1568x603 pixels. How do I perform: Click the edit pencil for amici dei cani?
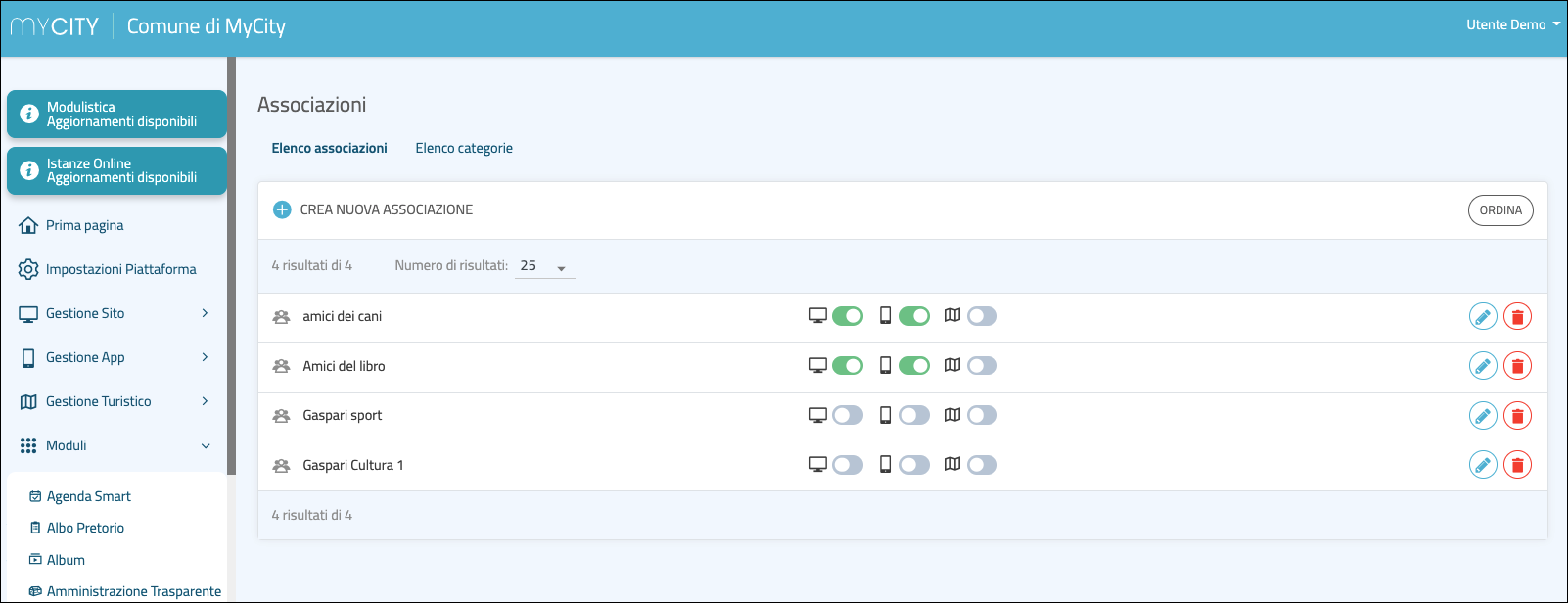point(1483,317)
